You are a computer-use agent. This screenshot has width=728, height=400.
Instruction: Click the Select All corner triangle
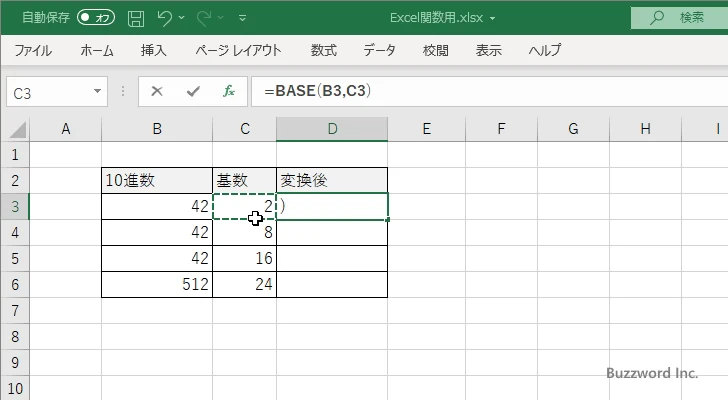[17, 130]
